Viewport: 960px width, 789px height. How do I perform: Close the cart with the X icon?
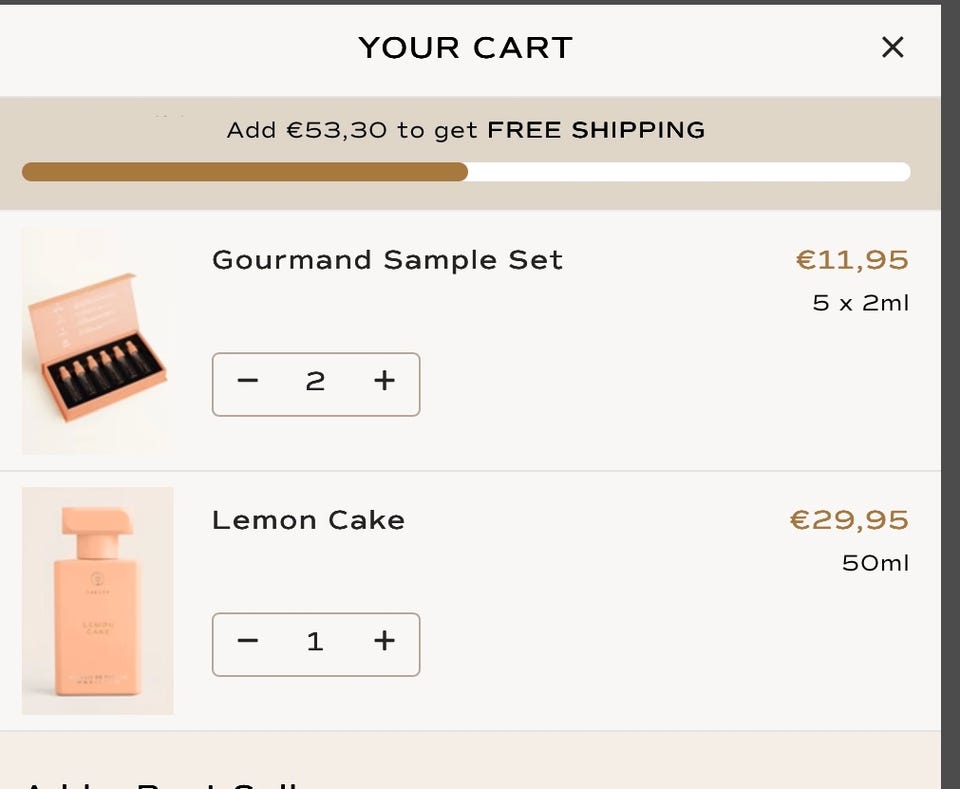click(892, 47)
